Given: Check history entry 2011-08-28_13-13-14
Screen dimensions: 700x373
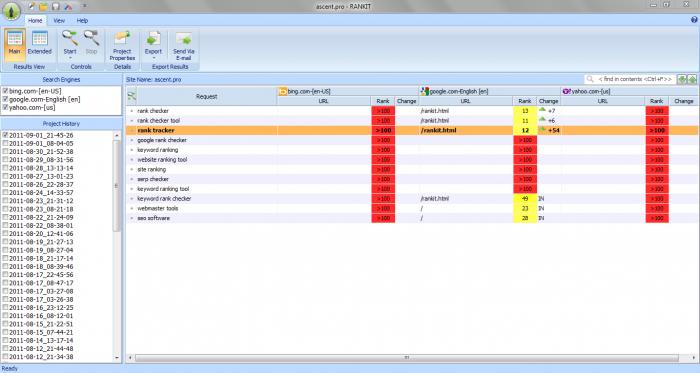Looking at the screenshot, I should pyautogui.click(x=5, y=168).
